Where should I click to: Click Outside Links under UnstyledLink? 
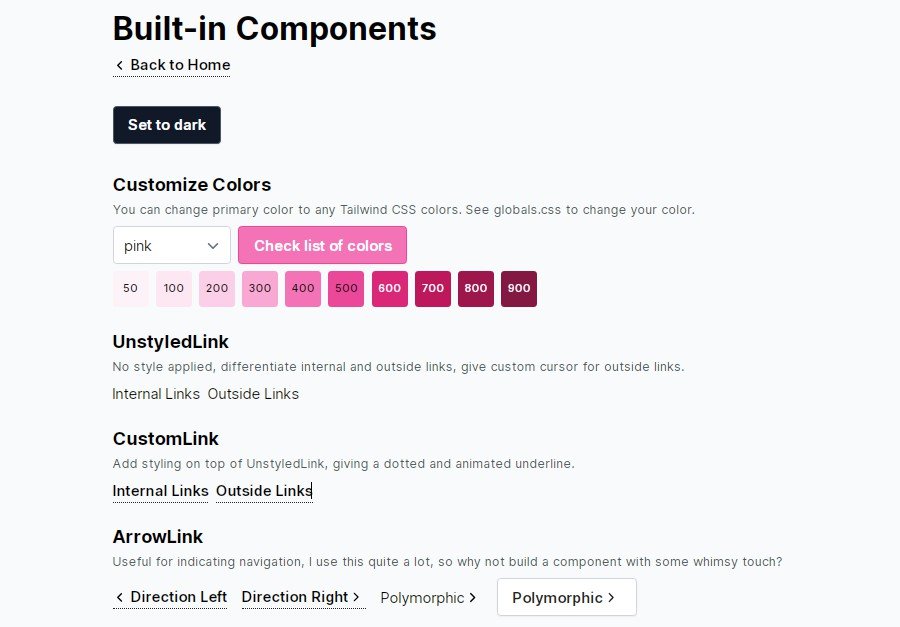coord(252,394)
